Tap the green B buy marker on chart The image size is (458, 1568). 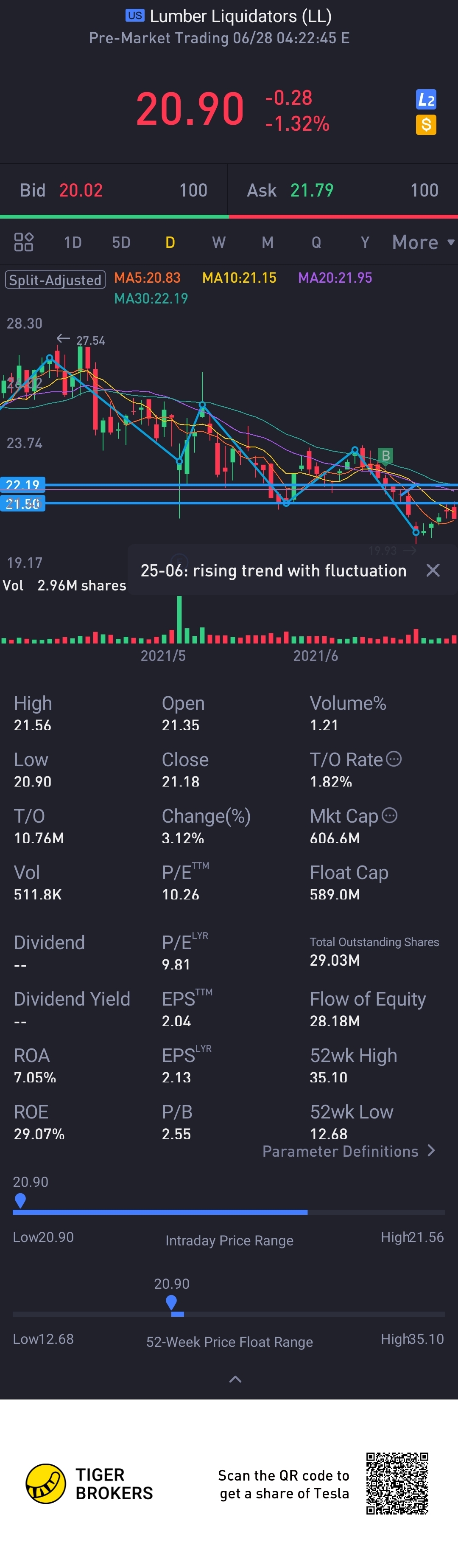[x=385, y=455]
